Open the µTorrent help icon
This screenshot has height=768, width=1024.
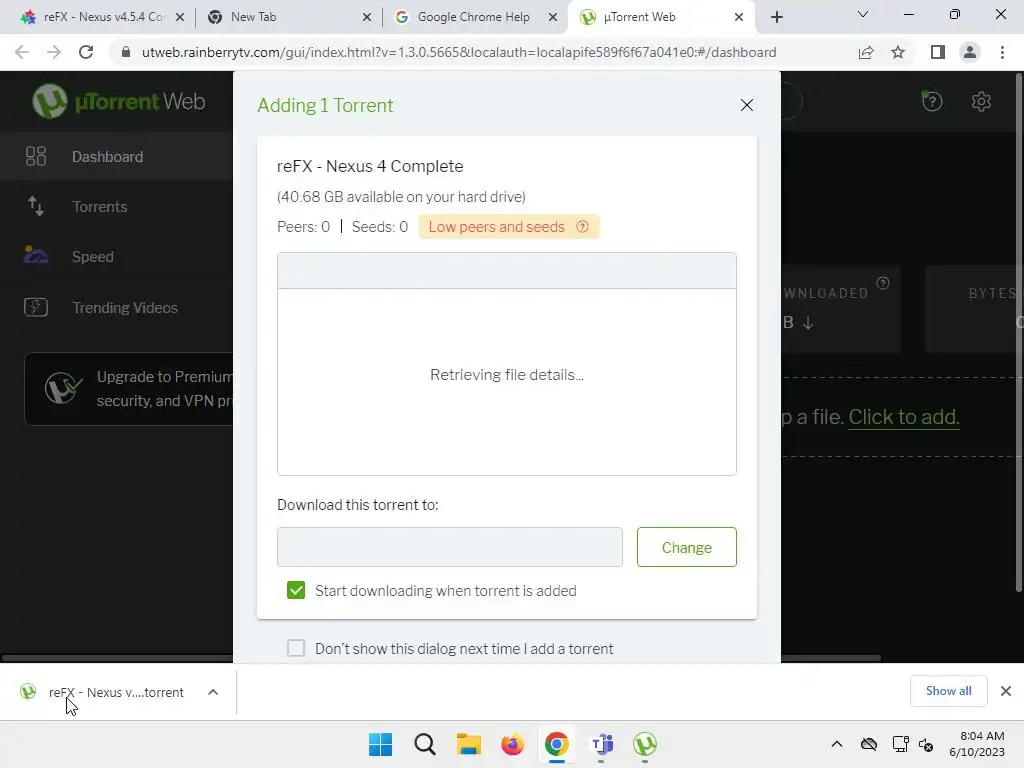pos(932,101)
